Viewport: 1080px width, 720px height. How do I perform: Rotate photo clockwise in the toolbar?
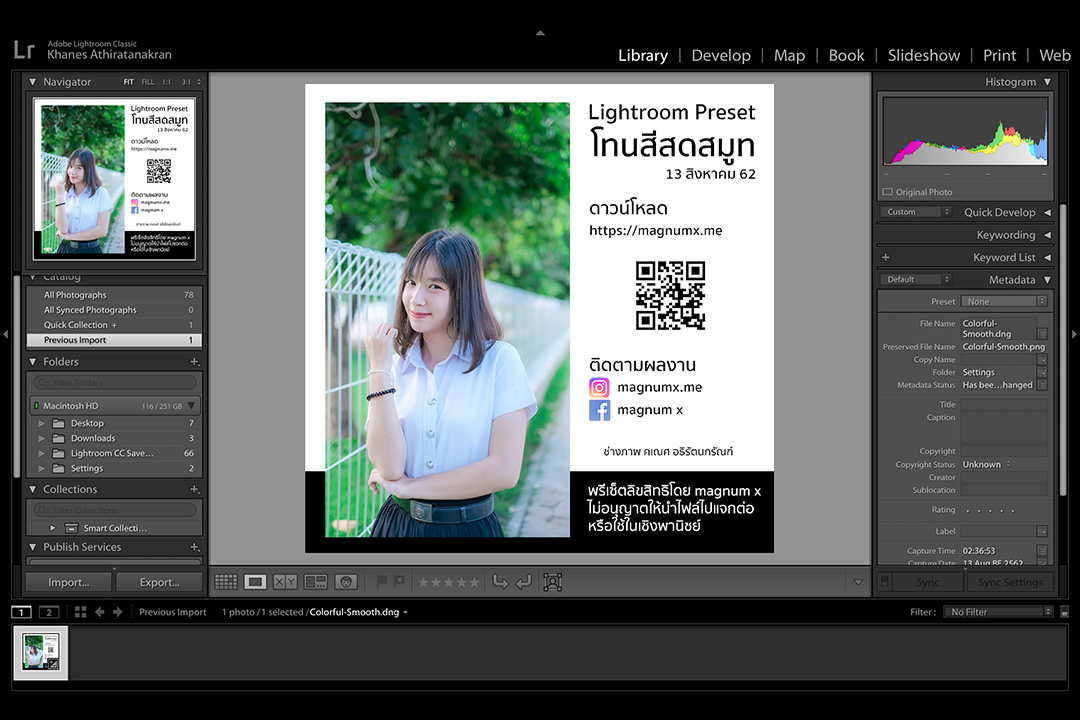(524, 582)
